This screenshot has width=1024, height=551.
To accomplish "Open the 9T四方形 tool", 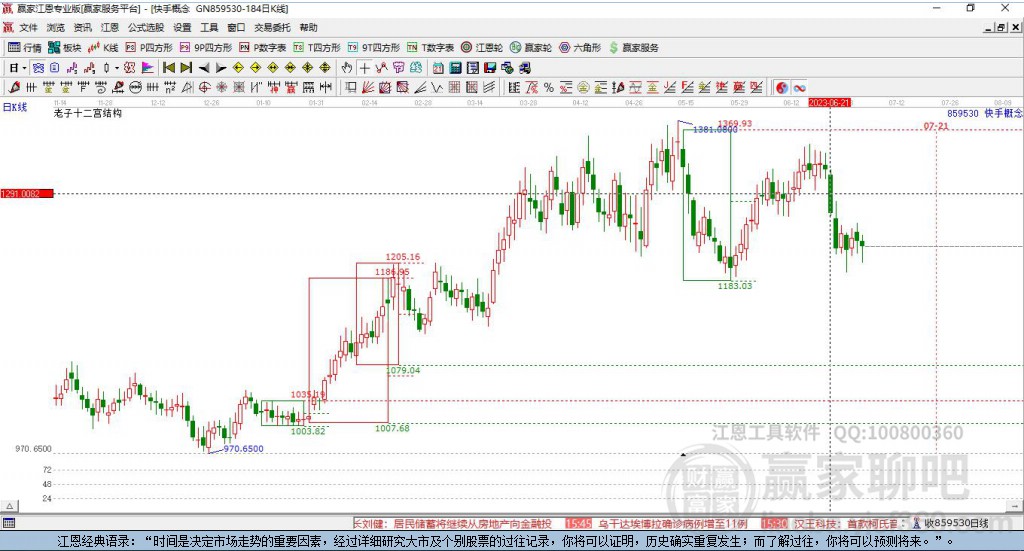I will pyautogui.click(x=374, y=48).
